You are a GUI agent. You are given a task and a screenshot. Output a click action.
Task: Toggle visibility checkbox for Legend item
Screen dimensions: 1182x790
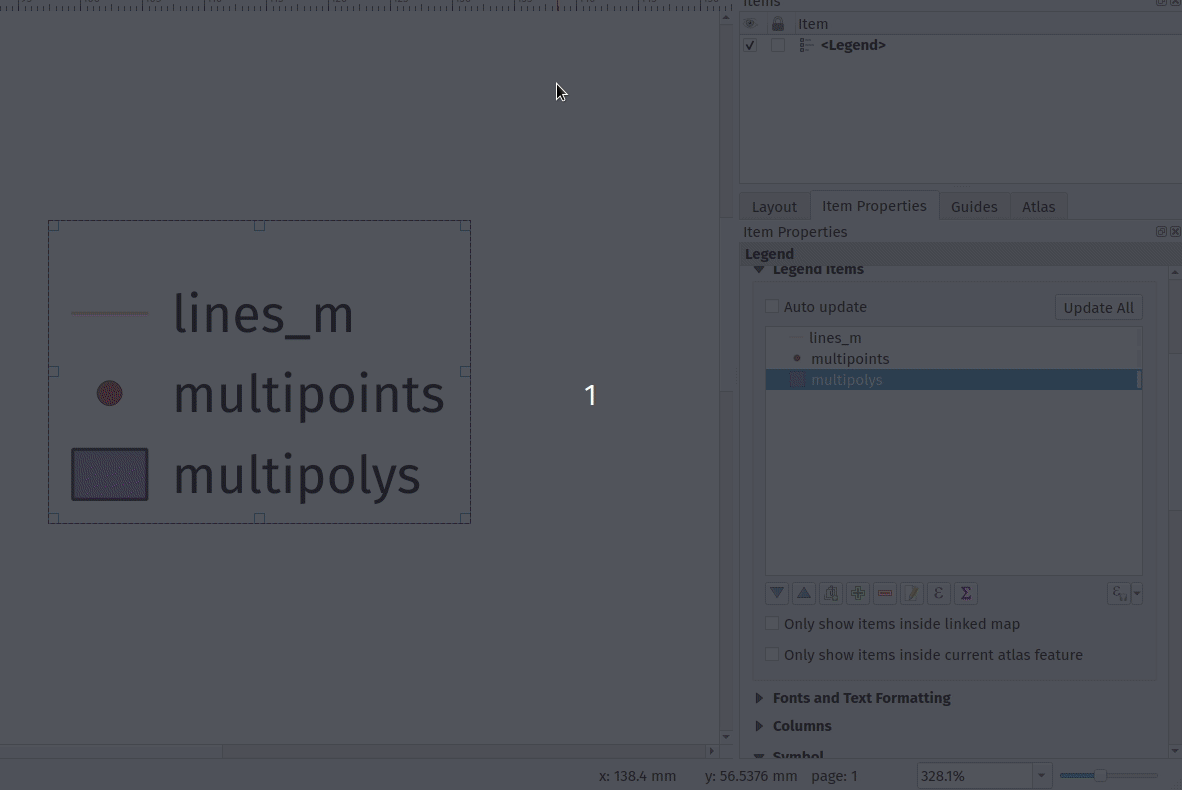pos(750,46)
